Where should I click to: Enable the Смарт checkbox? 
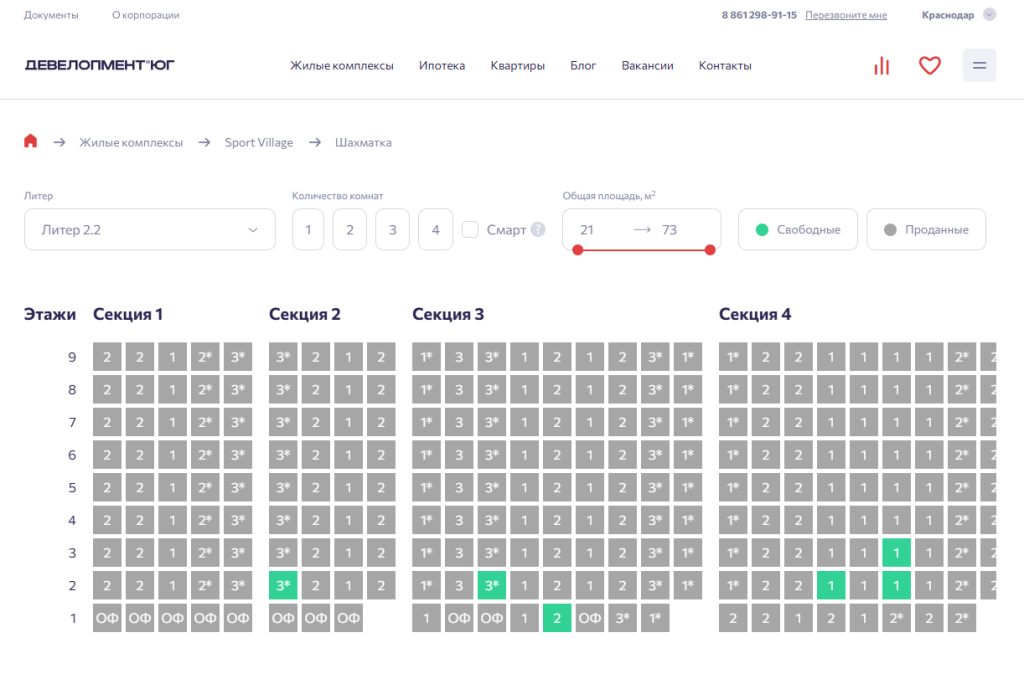click(x=470, y=229)
